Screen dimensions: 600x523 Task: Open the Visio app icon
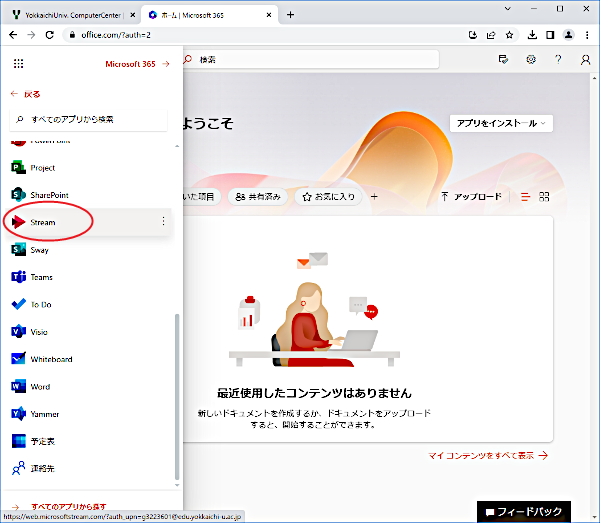coord(18,332)
